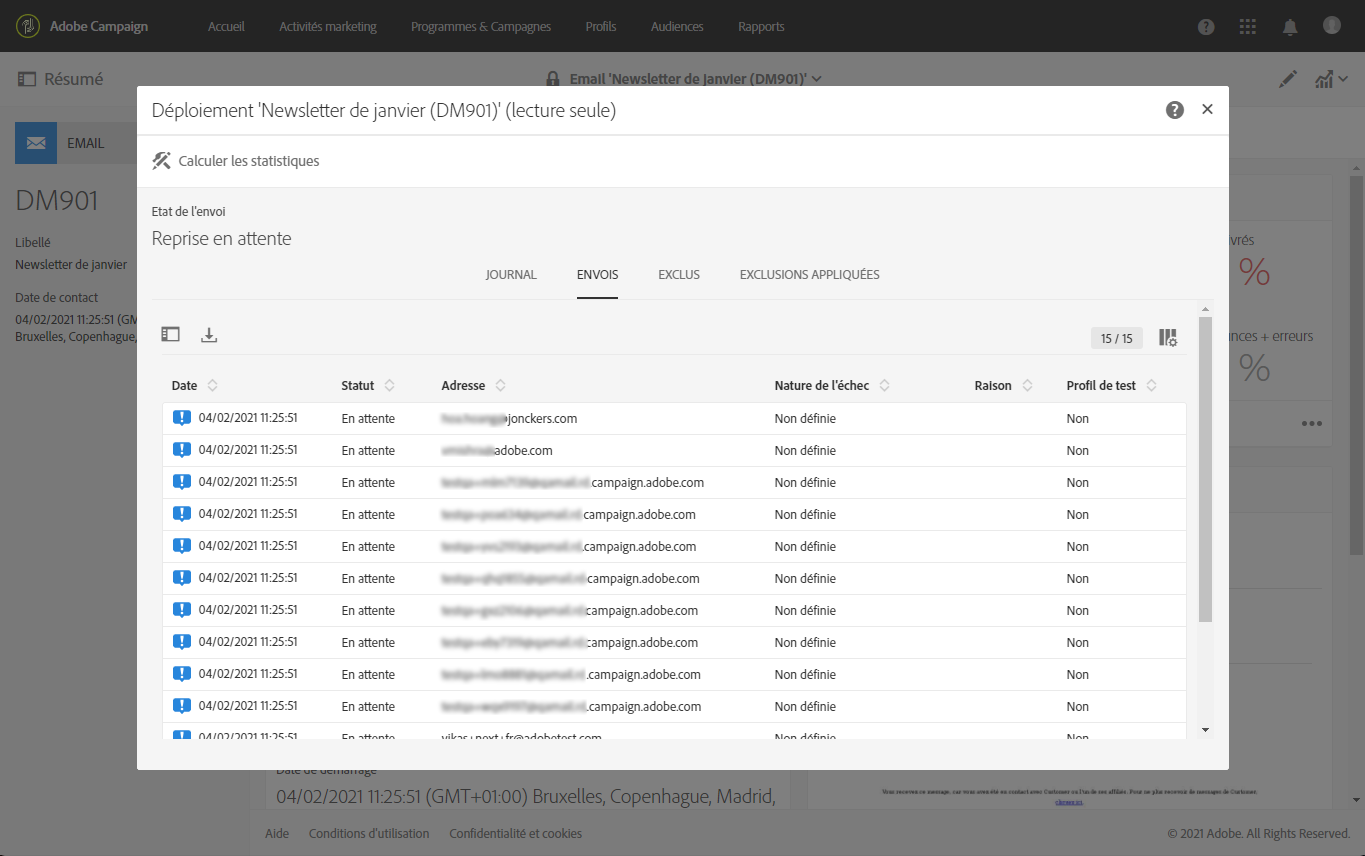Sort by the Adresse column arrows
The width and height of the screenshot is (1365, 856).
(x=500, y=386)
